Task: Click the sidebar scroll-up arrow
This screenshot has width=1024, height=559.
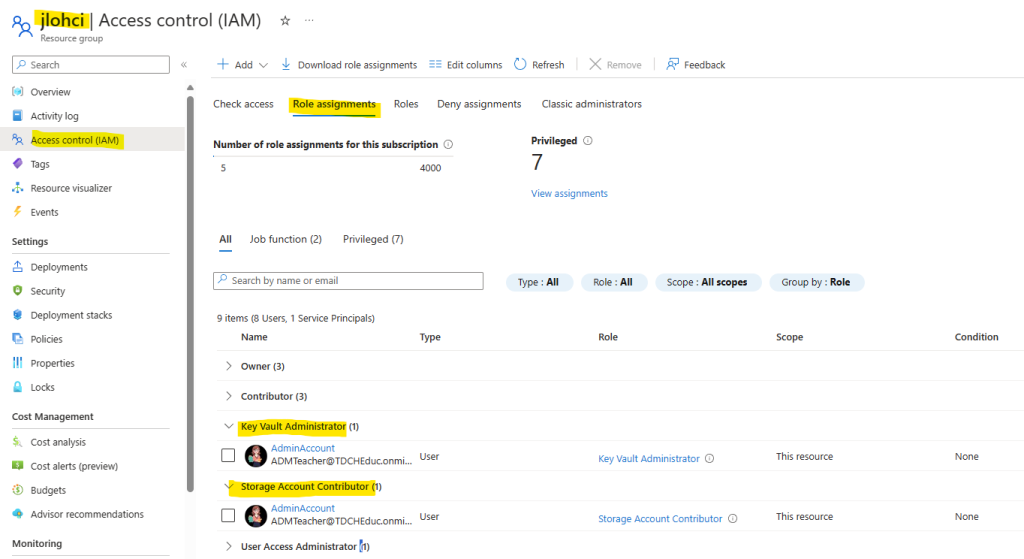Action: pyautogui.click(x=190, y=88)
